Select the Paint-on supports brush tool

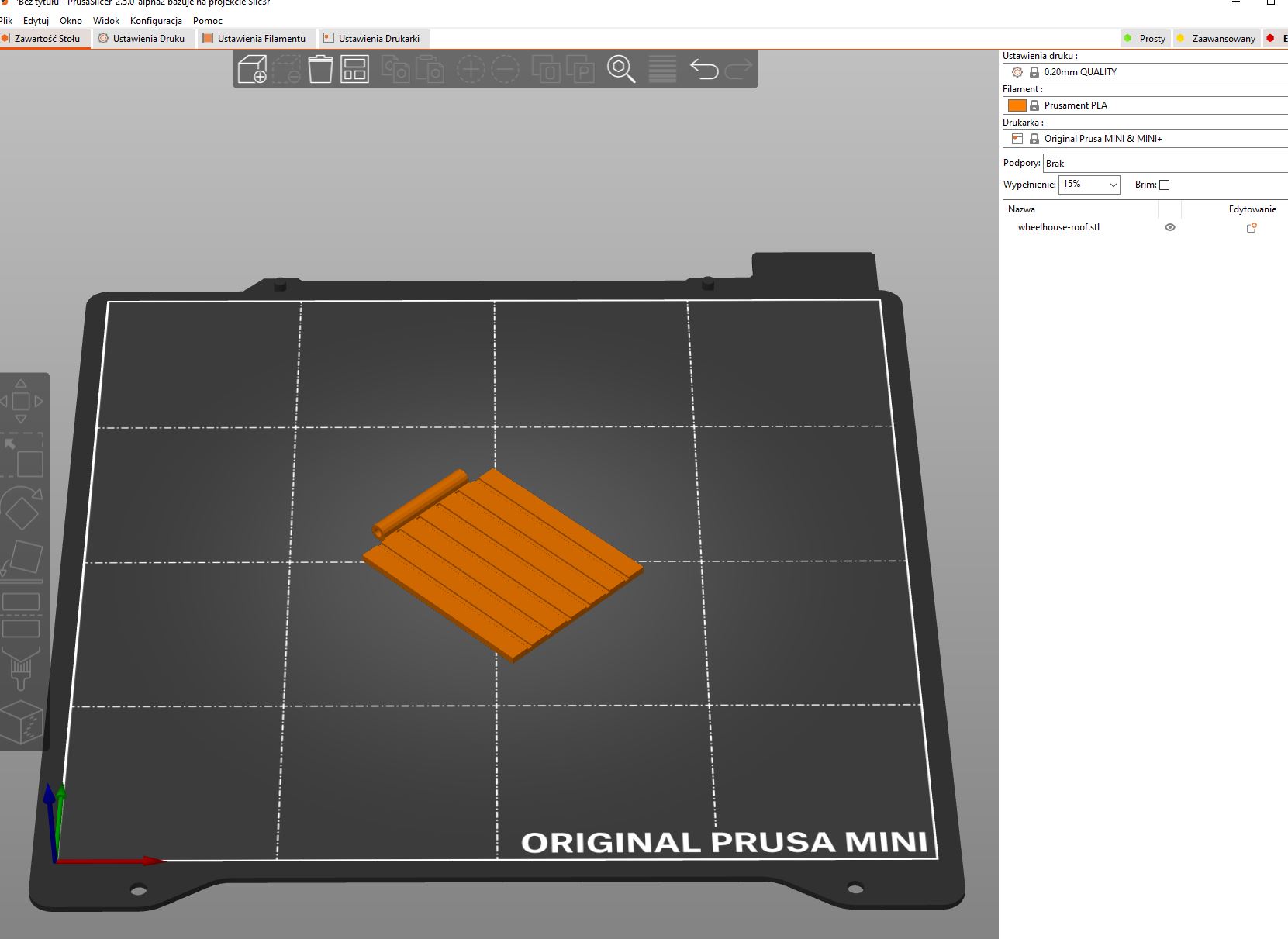21,668
